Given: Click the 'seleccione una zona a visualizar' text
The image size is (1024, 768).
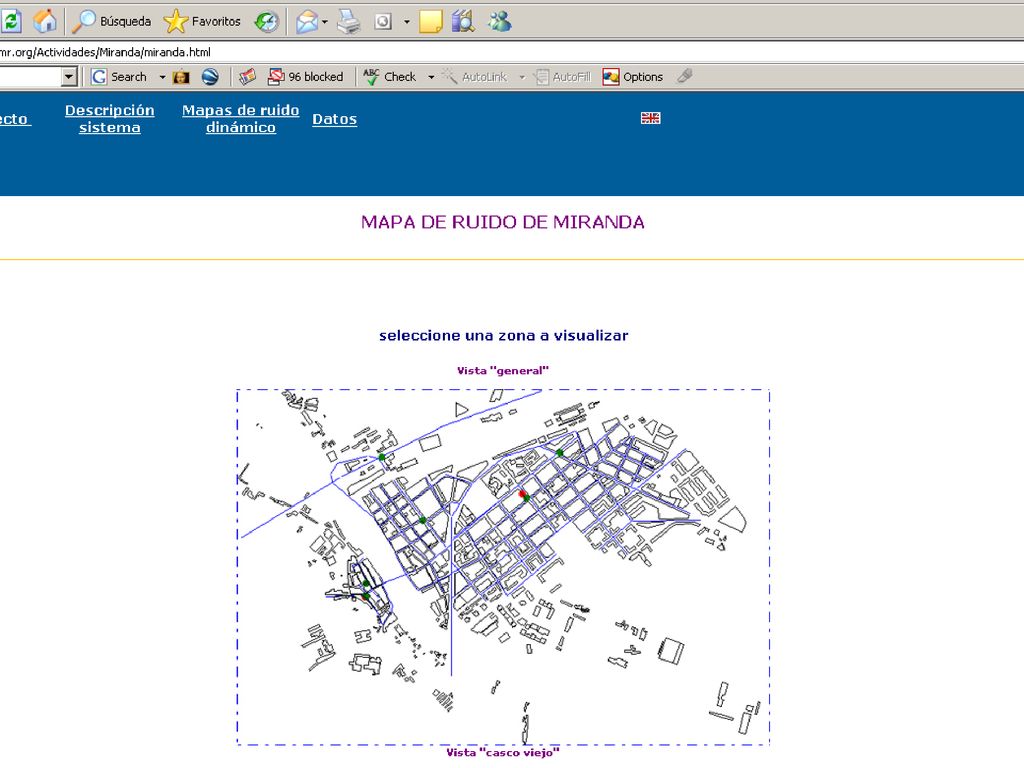Looking at the screenshot, I should [504, 336].
